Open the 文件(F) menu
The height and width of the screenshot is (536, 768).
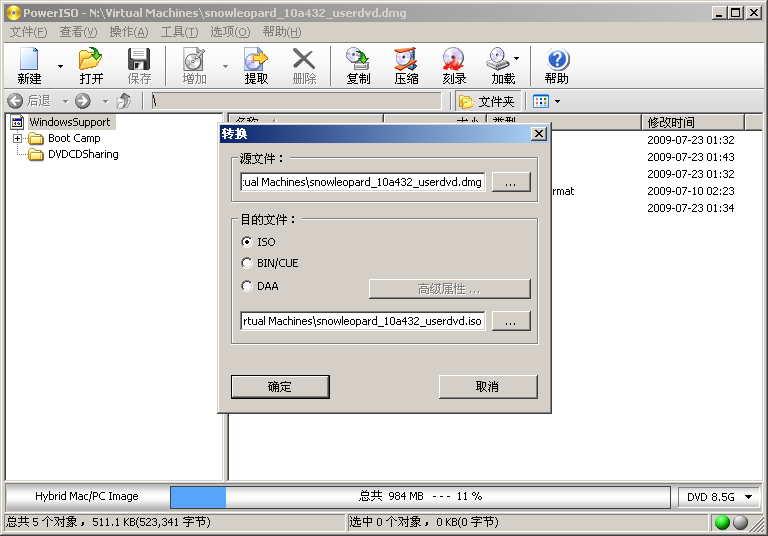coord(28,32)
